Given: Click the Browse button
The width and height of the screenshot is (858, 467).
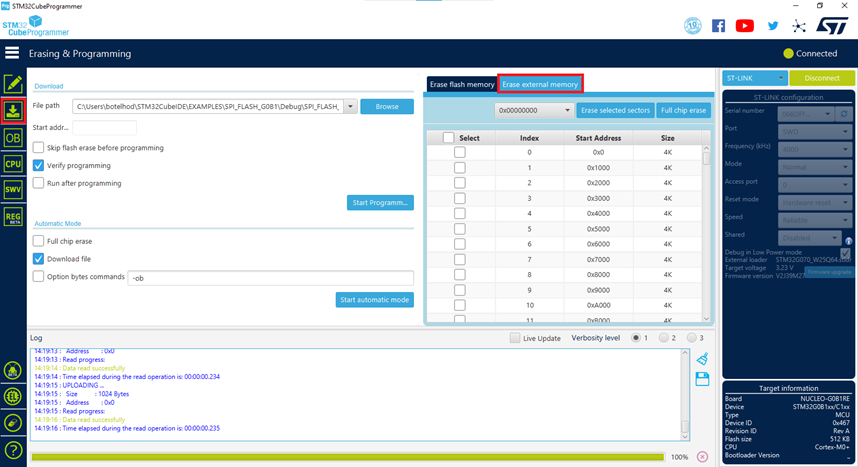Looking at the screenshot, I should (x=387, y=106).
